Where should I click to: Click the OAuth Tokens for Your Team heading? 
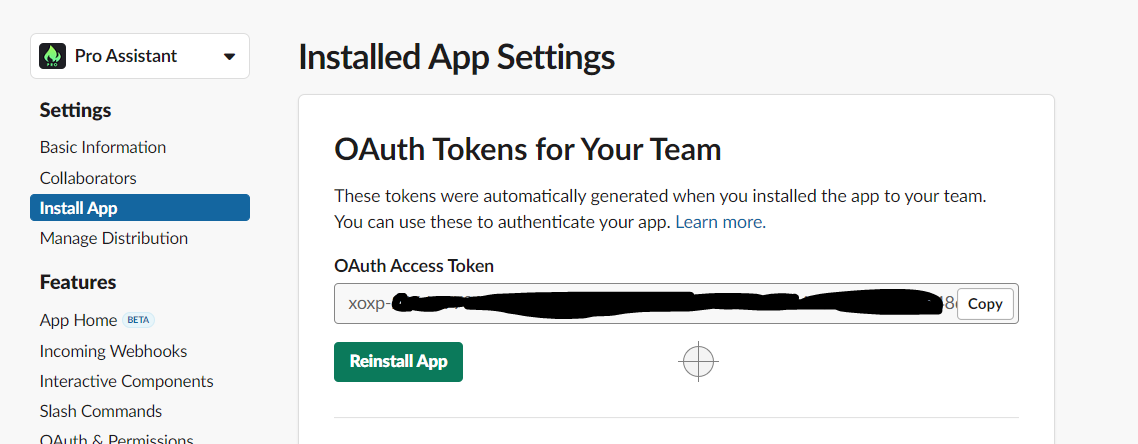(527, 149)
